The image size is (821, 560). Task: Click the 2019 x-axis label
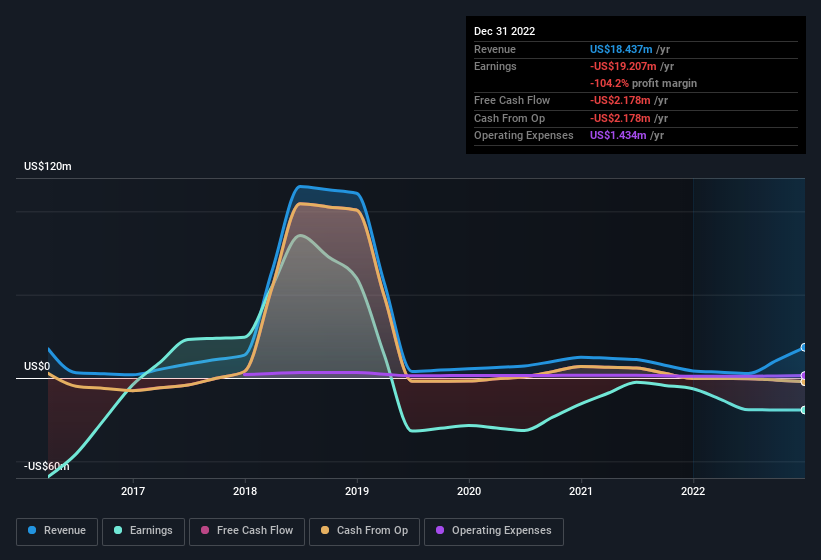point(357,491)
